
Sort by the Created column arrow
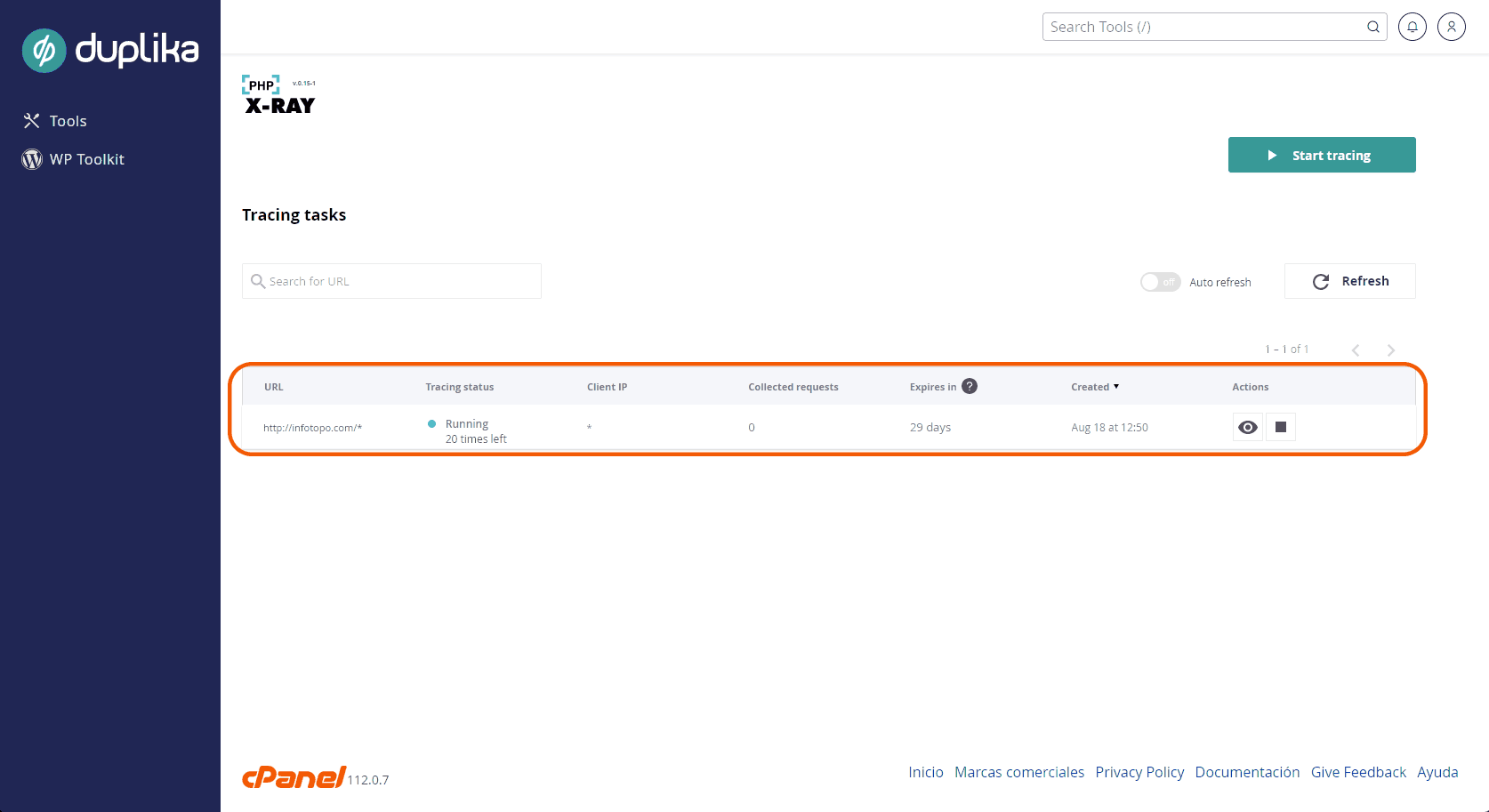(x=1116, y=387)
